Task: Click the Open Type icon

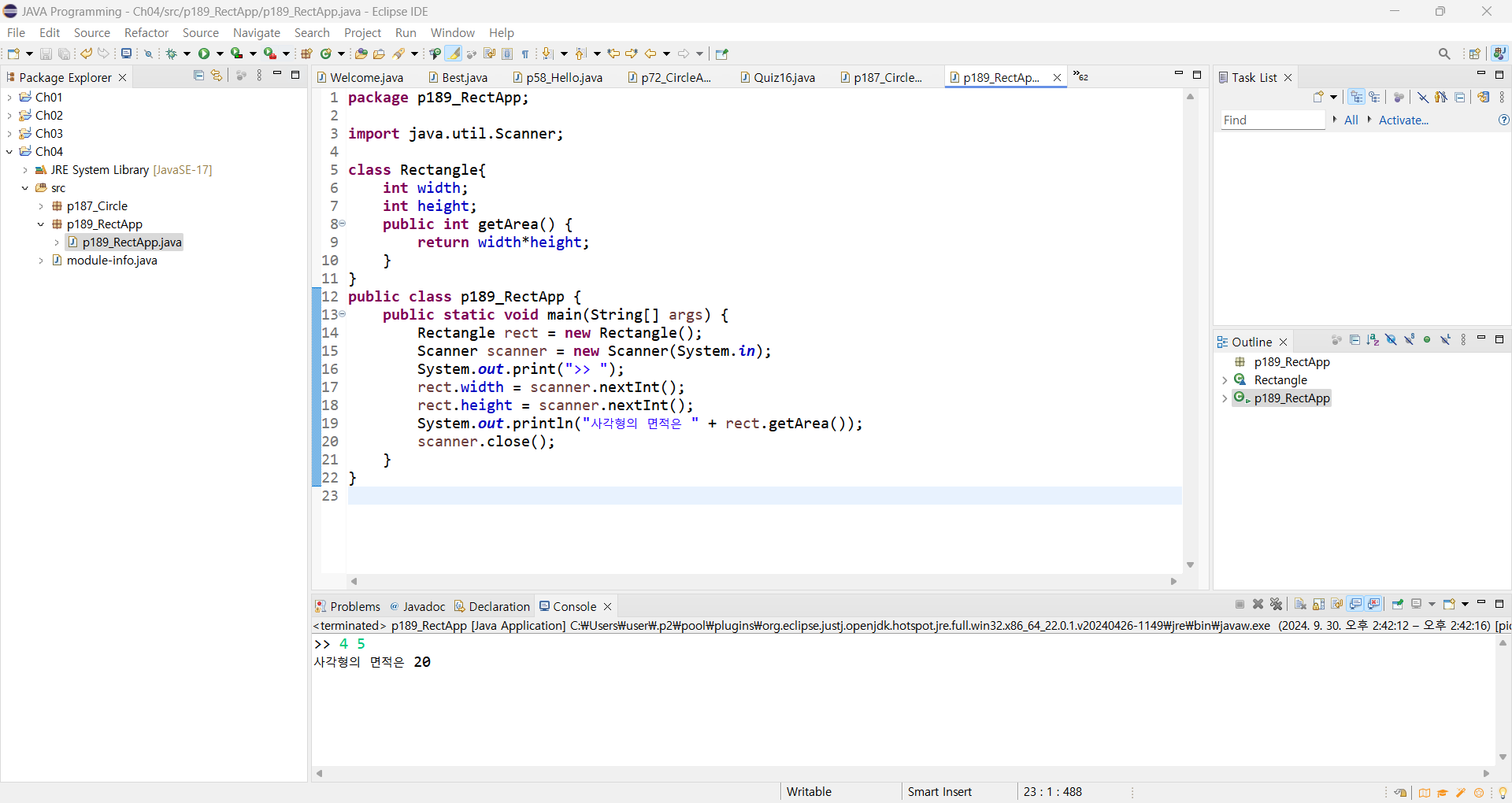Action: 361,54
